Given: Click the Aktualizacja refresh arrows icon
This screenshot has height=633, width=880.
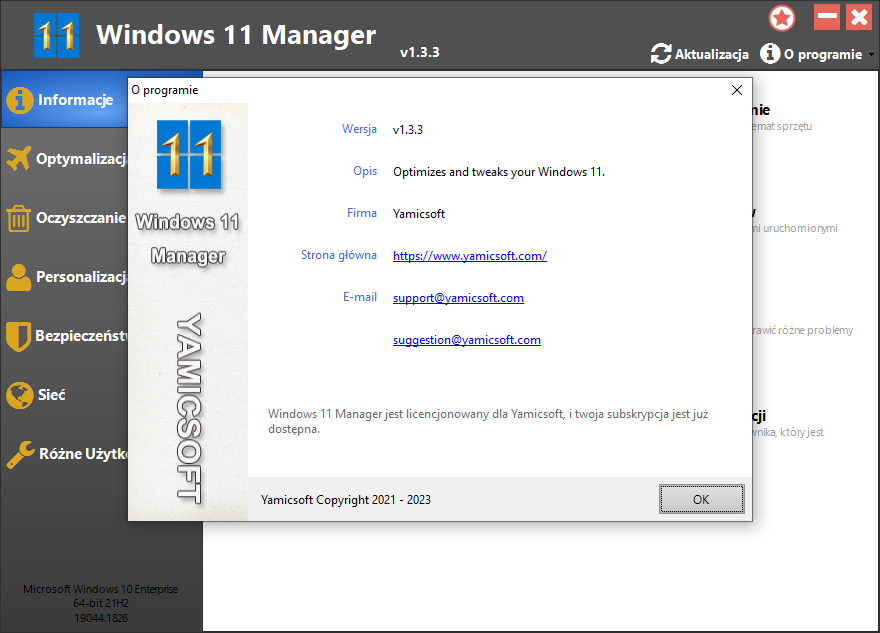Looking at the screenshot, I should pyautogui.click(x=661, y=54).
